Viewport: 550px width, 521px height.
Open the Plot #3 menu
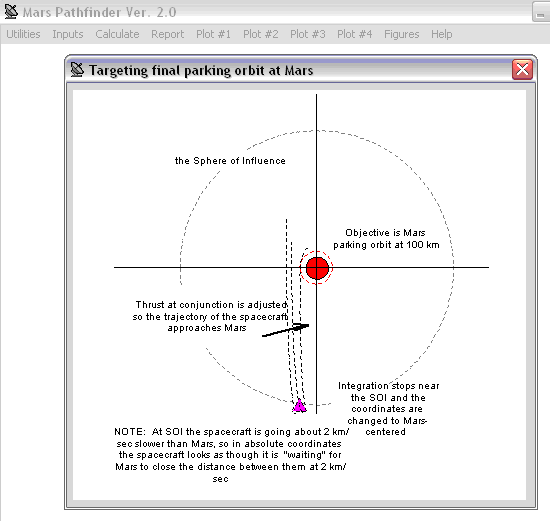[308, 34]
